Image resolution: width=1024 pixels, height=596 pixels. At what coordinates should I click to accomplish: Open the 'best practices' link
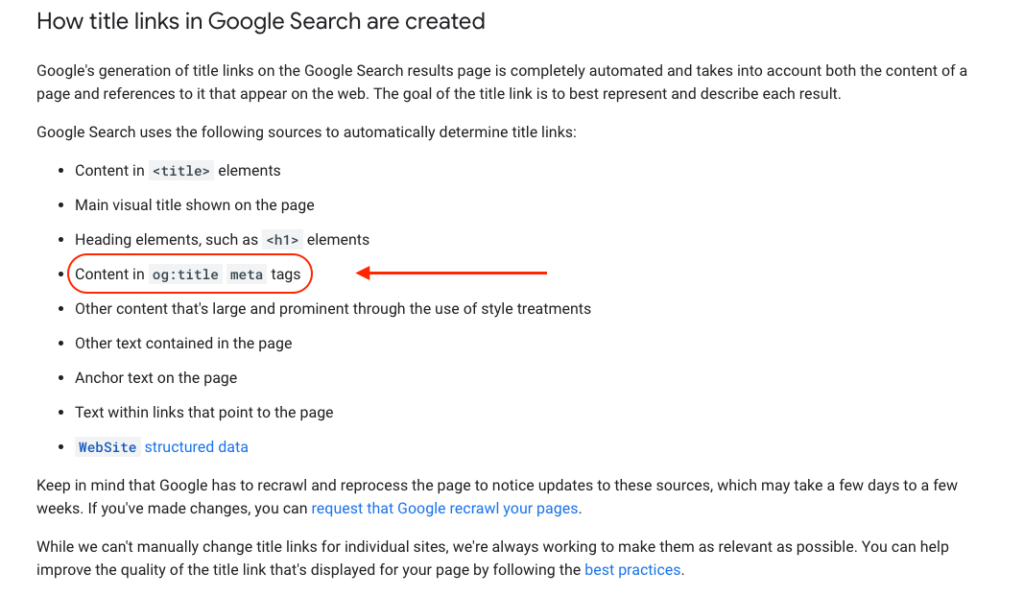coord(632,570)
